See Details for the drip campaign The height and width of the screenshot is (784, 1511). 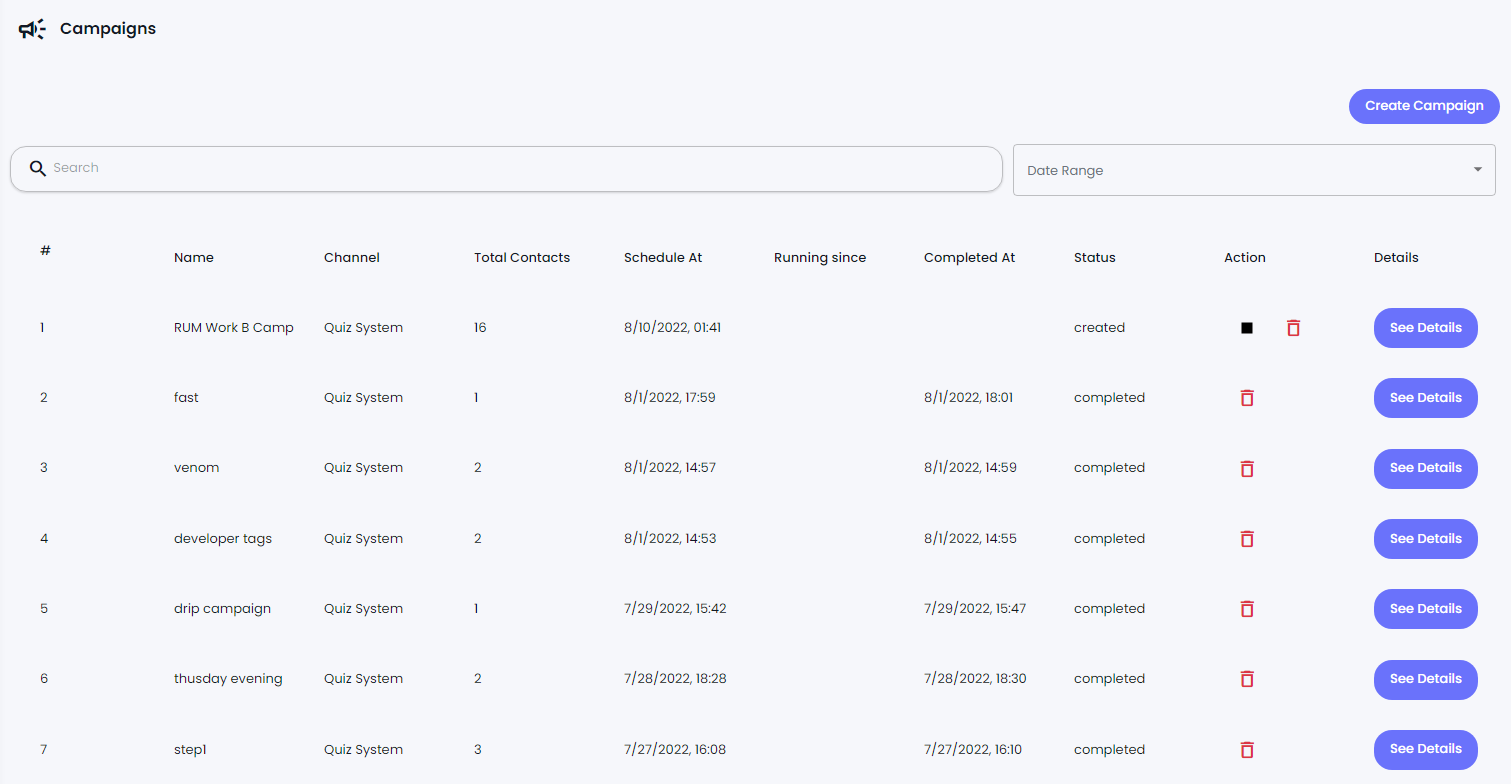pyautogui.click(x=1426, y=609)
